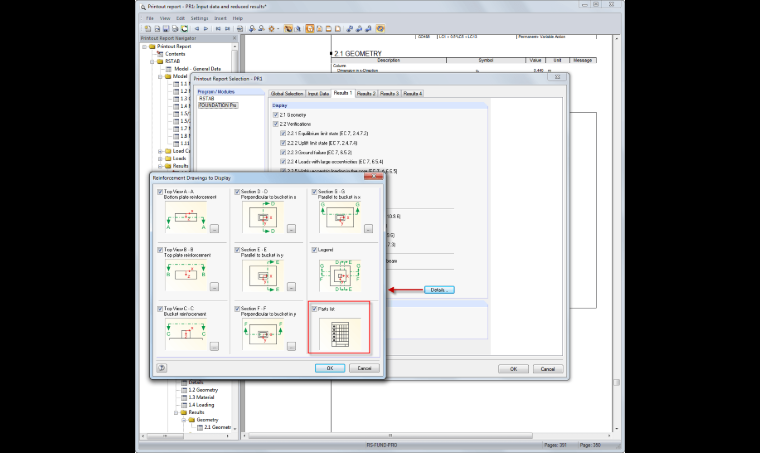Open settings button for Section F-F drawing
Image resolution: width=760 pixels, height=453 pixels.
pos(291,346)
